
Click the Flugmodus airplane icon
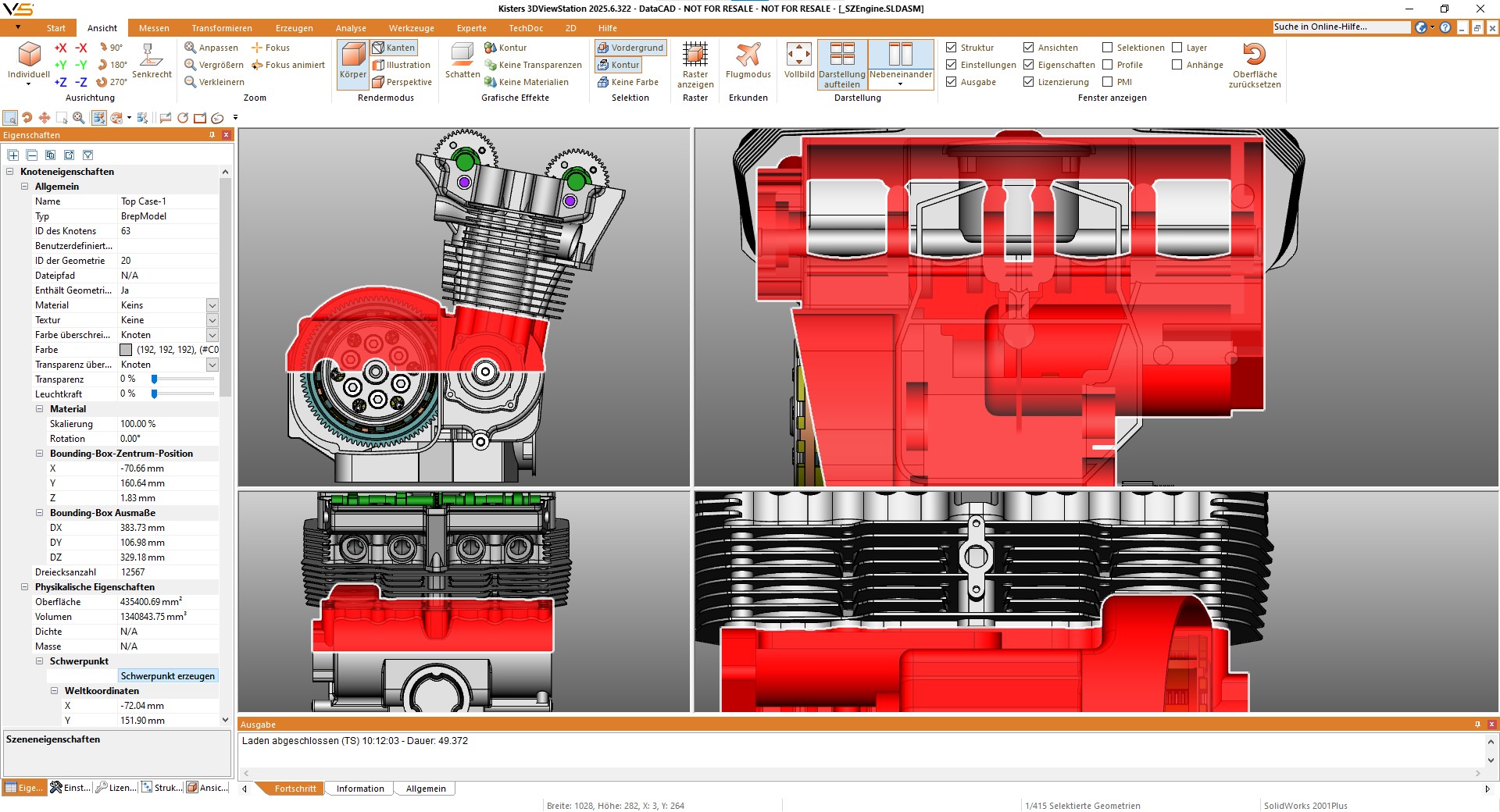point(748,55)
